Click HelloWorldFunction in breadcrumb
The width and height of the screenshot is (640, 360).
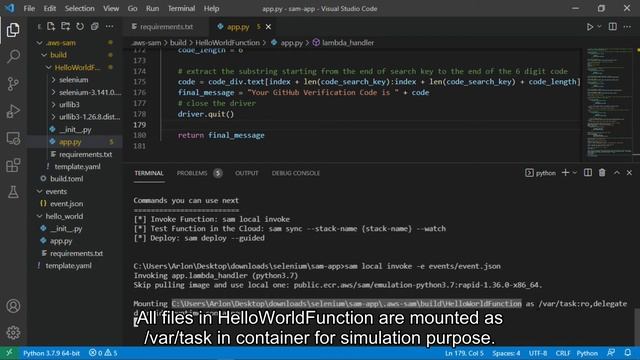pyautogui.click(x=227, y=42)
